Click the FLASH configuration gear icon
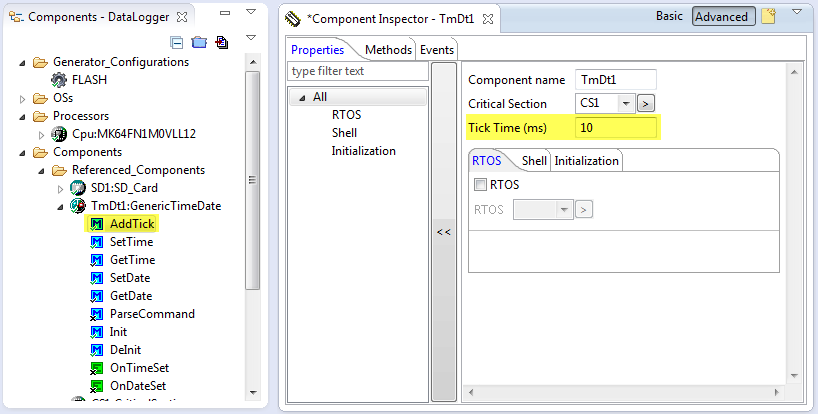Screen dimensions: 818x414 point(59,80)
